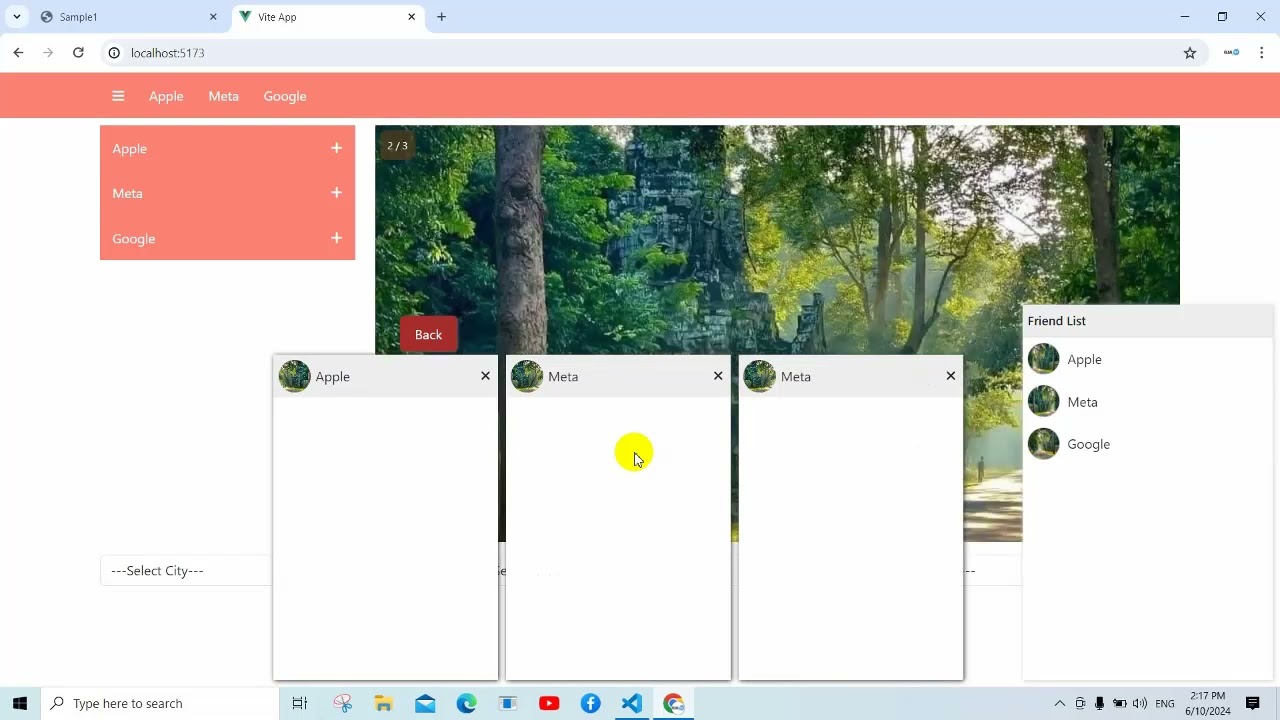The width and height of the screenshot is (1280, 720).
Task: Click the Friend List header
Action: (1148, 321)
